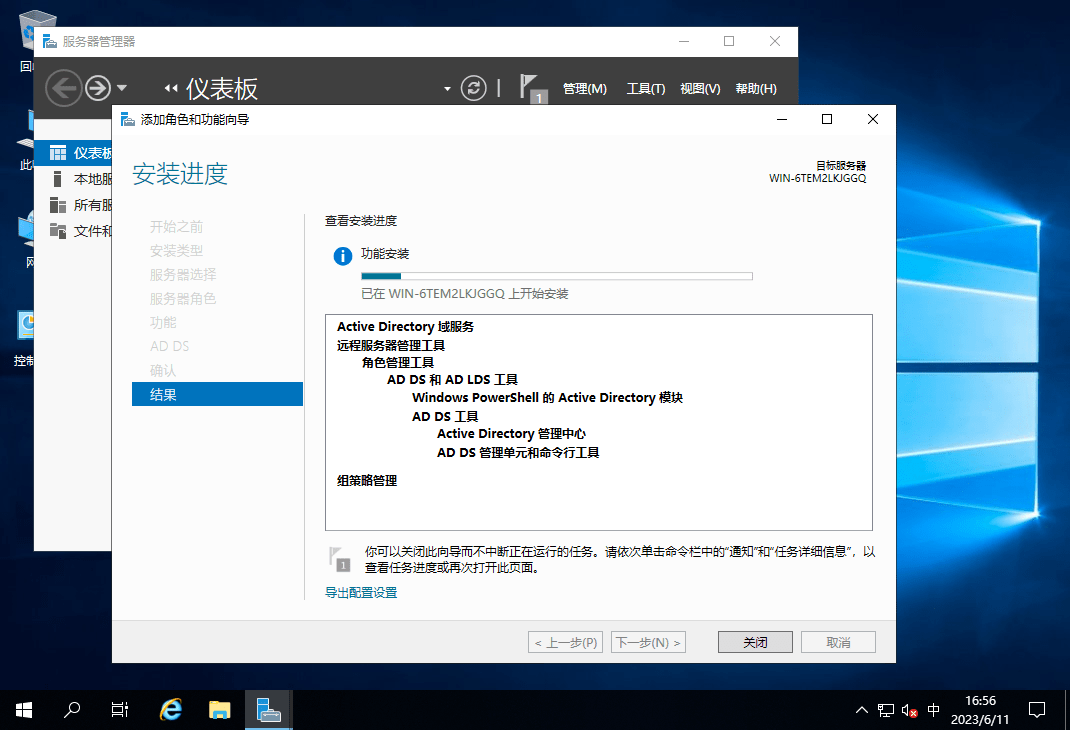Click the installation progress bar
Screen dimensions: 1070x730
557,276
